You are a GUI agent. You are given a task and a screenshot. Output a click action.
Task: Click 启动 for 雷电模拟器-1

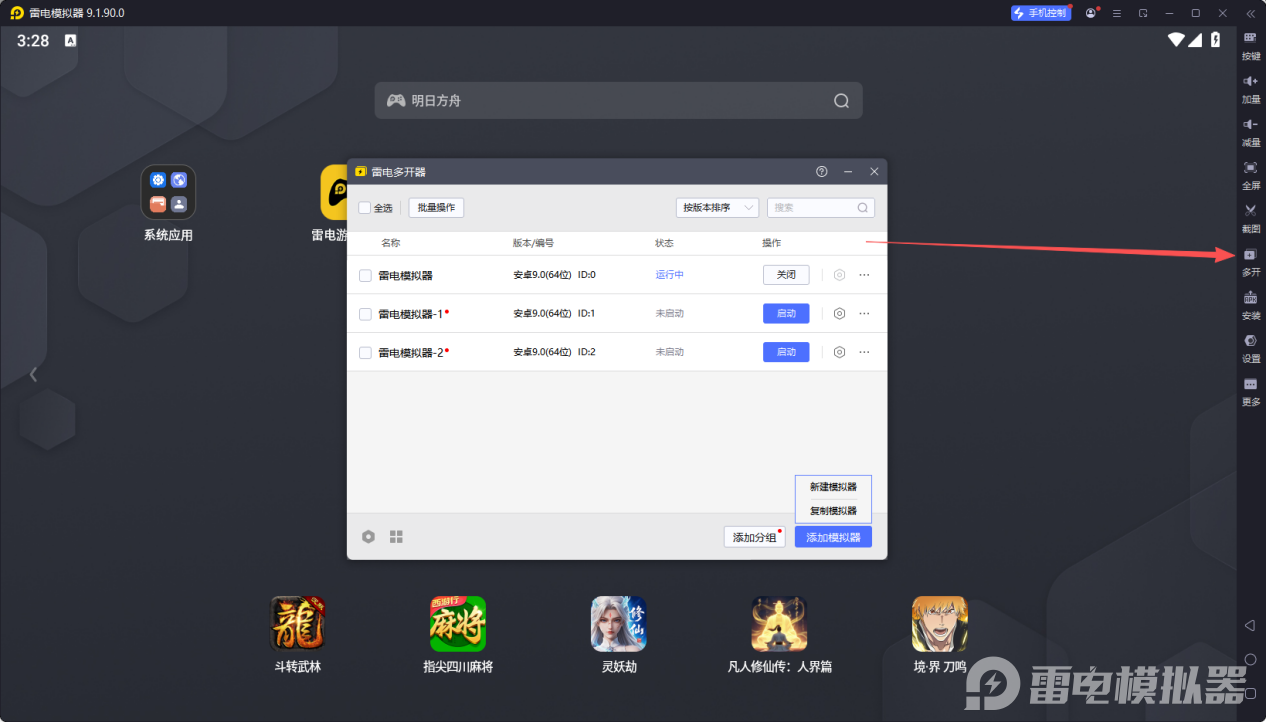click(x=786, y=313)
